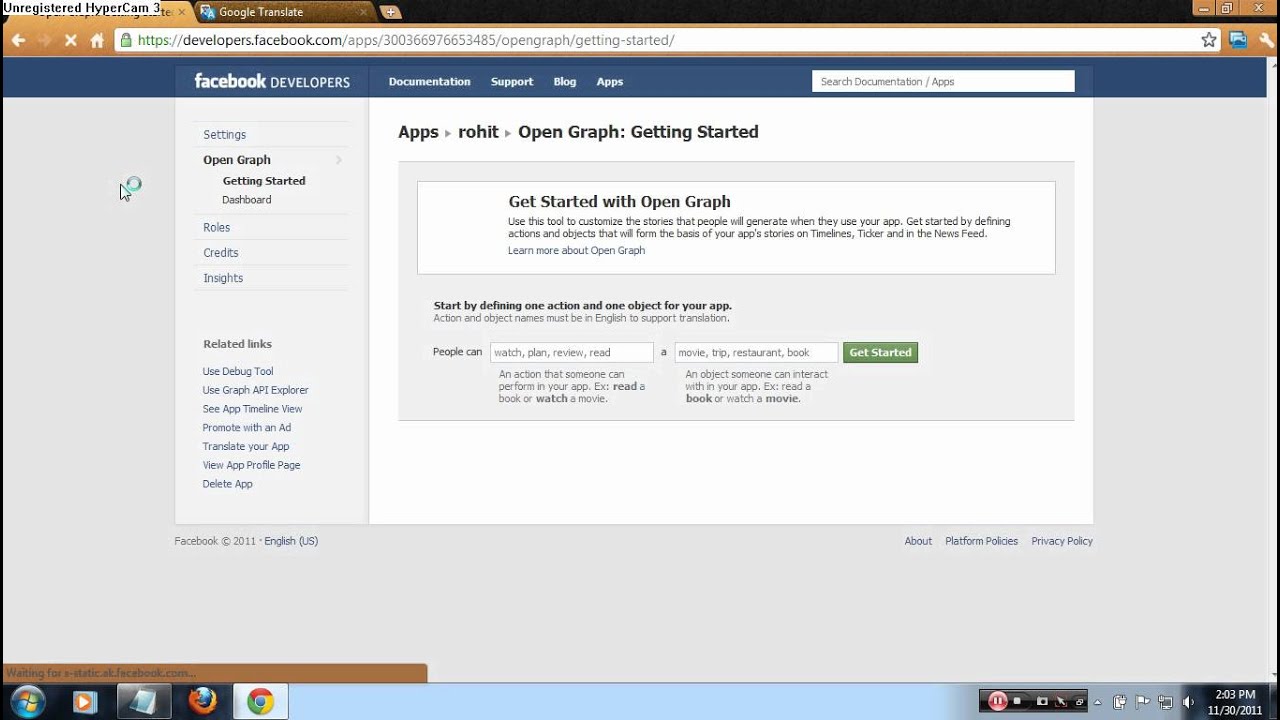Stop loading the page with the X button
This screenshot has height=720, width=1280.
pos(70,41)
